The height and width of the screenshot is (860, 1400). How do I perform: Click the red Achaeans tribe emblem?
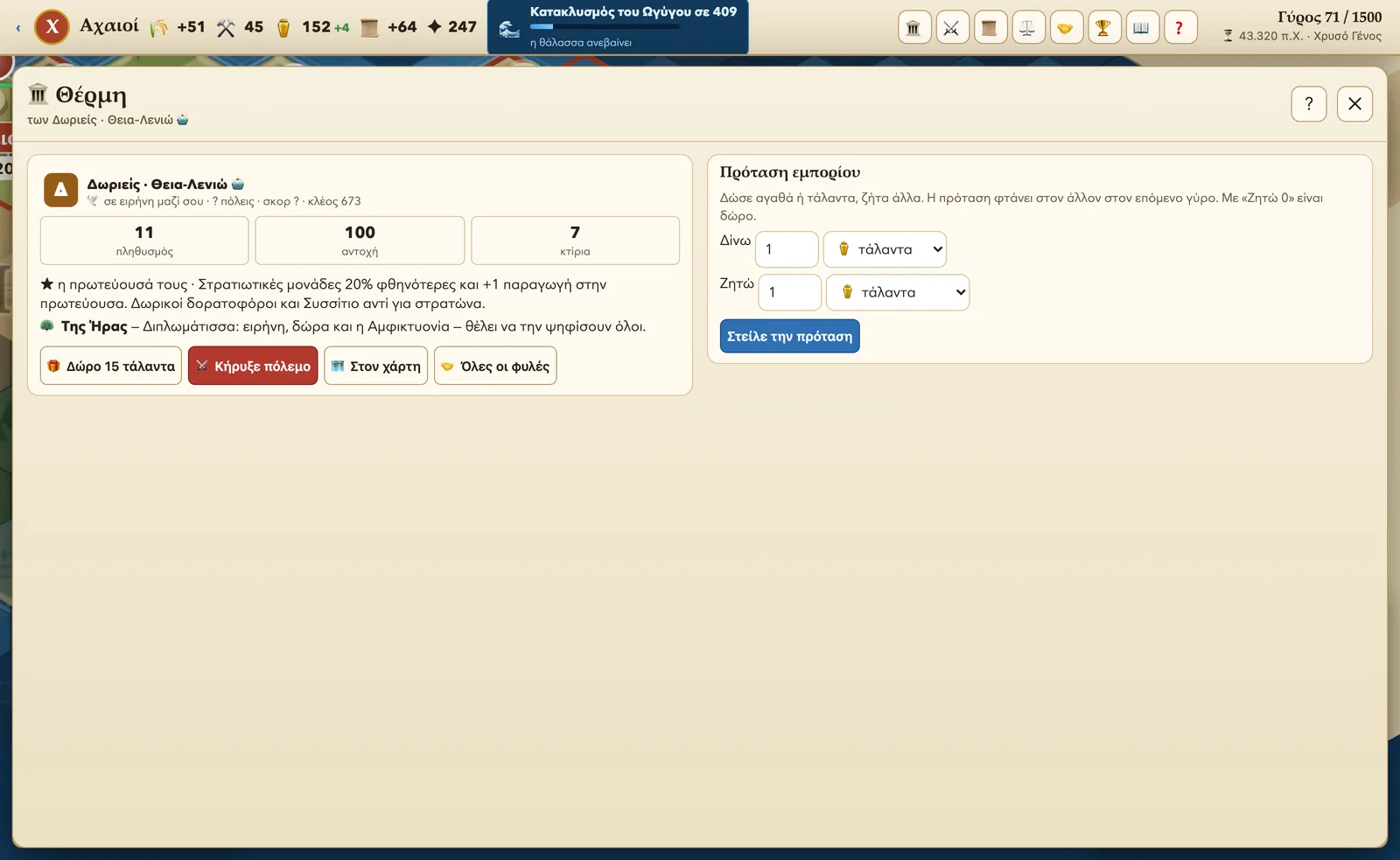pyautogui.click(x=52, y=27)
